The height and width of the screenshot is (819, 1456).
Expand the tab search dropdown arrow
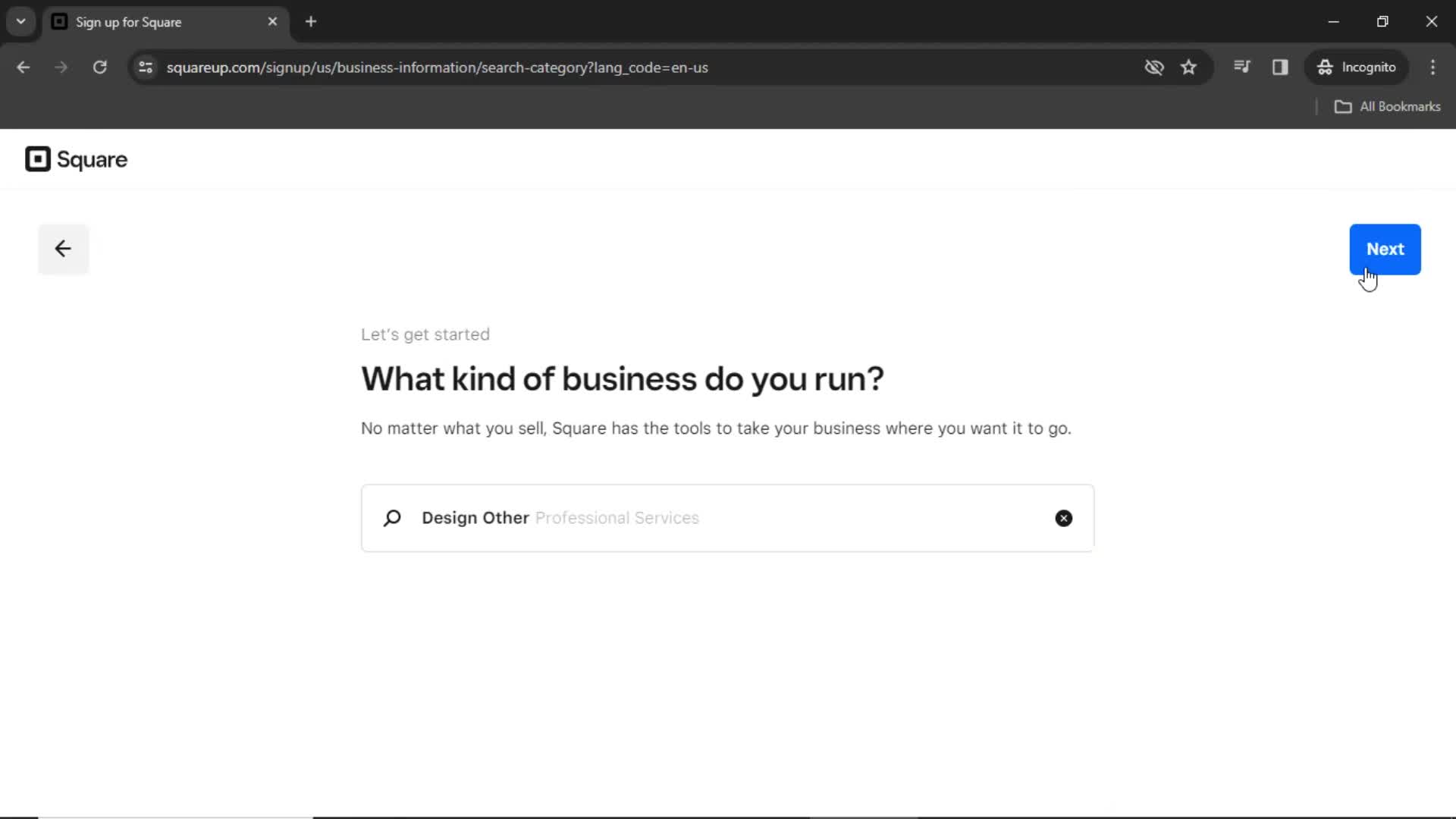(21, 22)
